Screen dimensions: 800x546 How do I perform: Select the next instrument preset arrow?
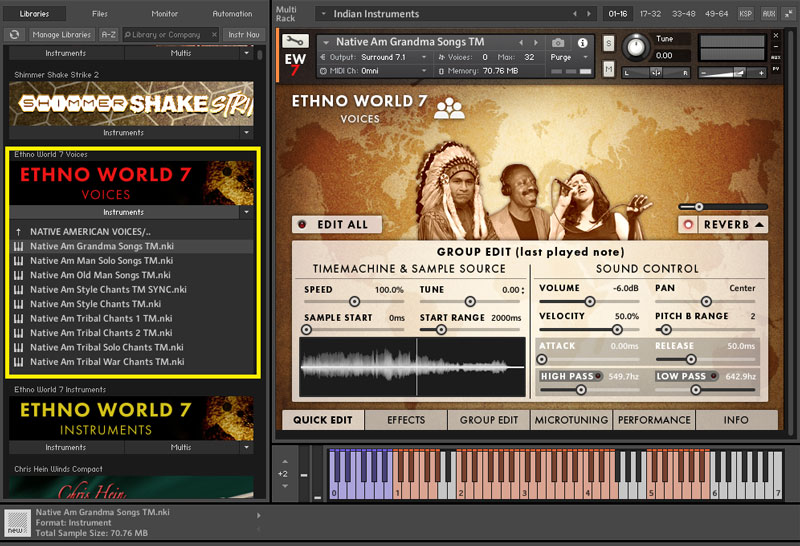click(x=536, y=42)
